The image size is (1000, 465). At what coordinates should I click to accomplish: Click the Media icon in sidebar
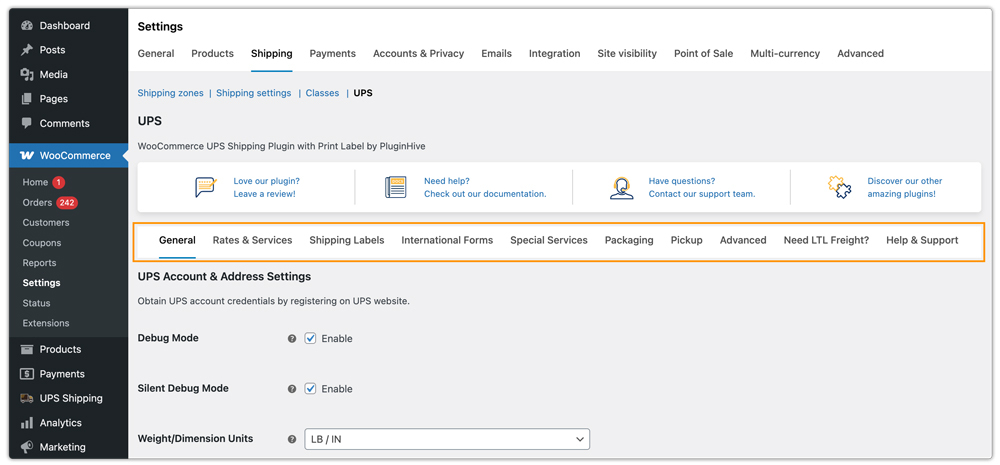tap(26, 75)
